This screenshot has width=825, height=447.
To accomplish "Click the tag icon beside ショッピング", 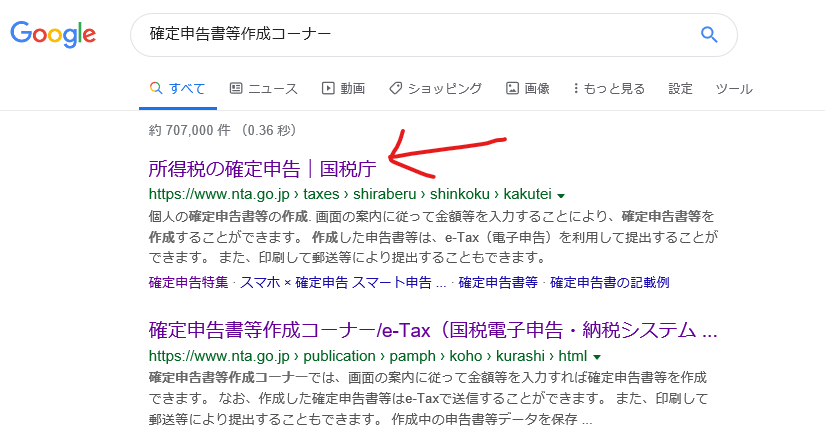I will (x=395, y=88).
